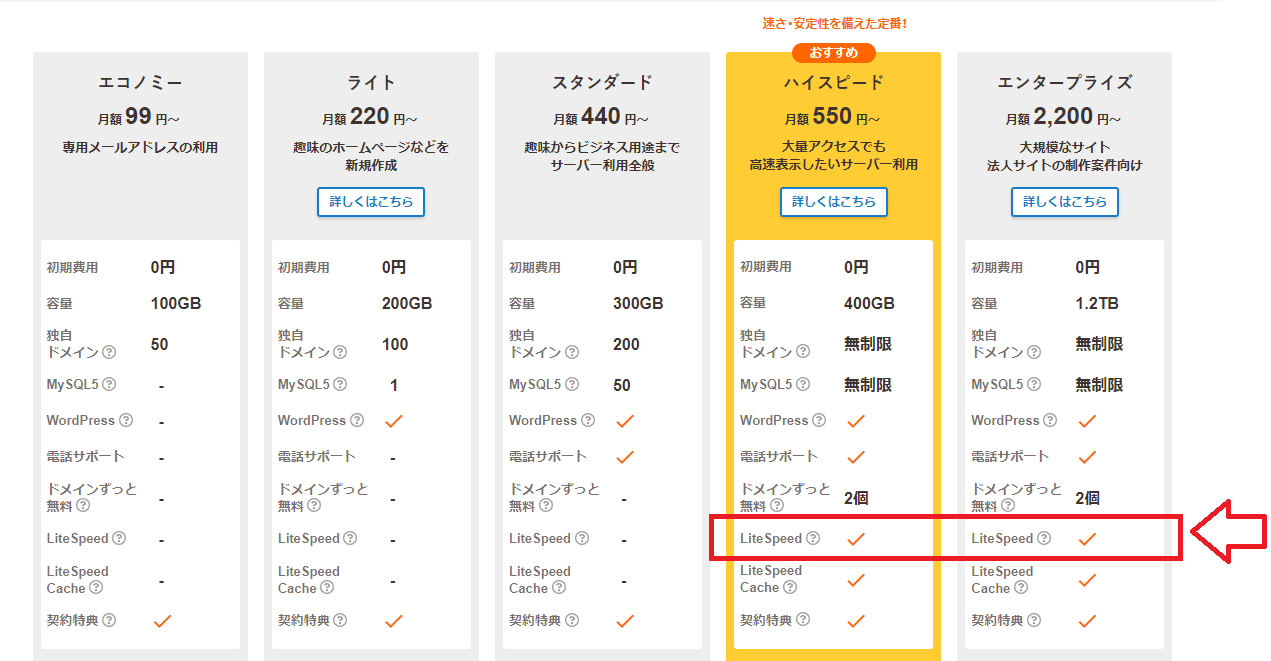Click the WordPress help icon in エコノミー plan

pos(126,420)
